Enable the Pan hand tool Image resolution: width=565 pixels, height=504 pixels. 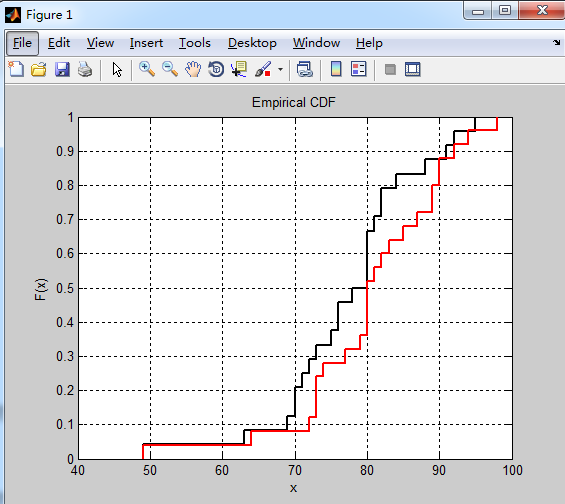click(x=193, y=69)
